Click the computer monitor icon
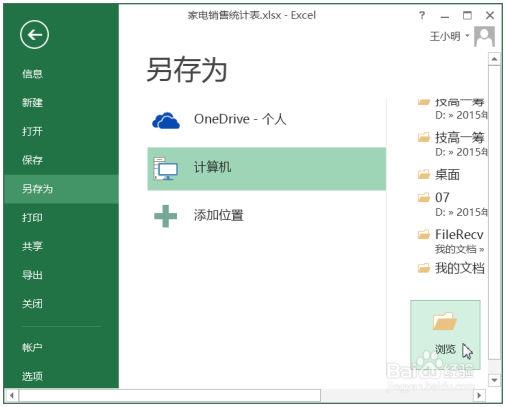This screenshot has height=407, width=506. point(166,168)
